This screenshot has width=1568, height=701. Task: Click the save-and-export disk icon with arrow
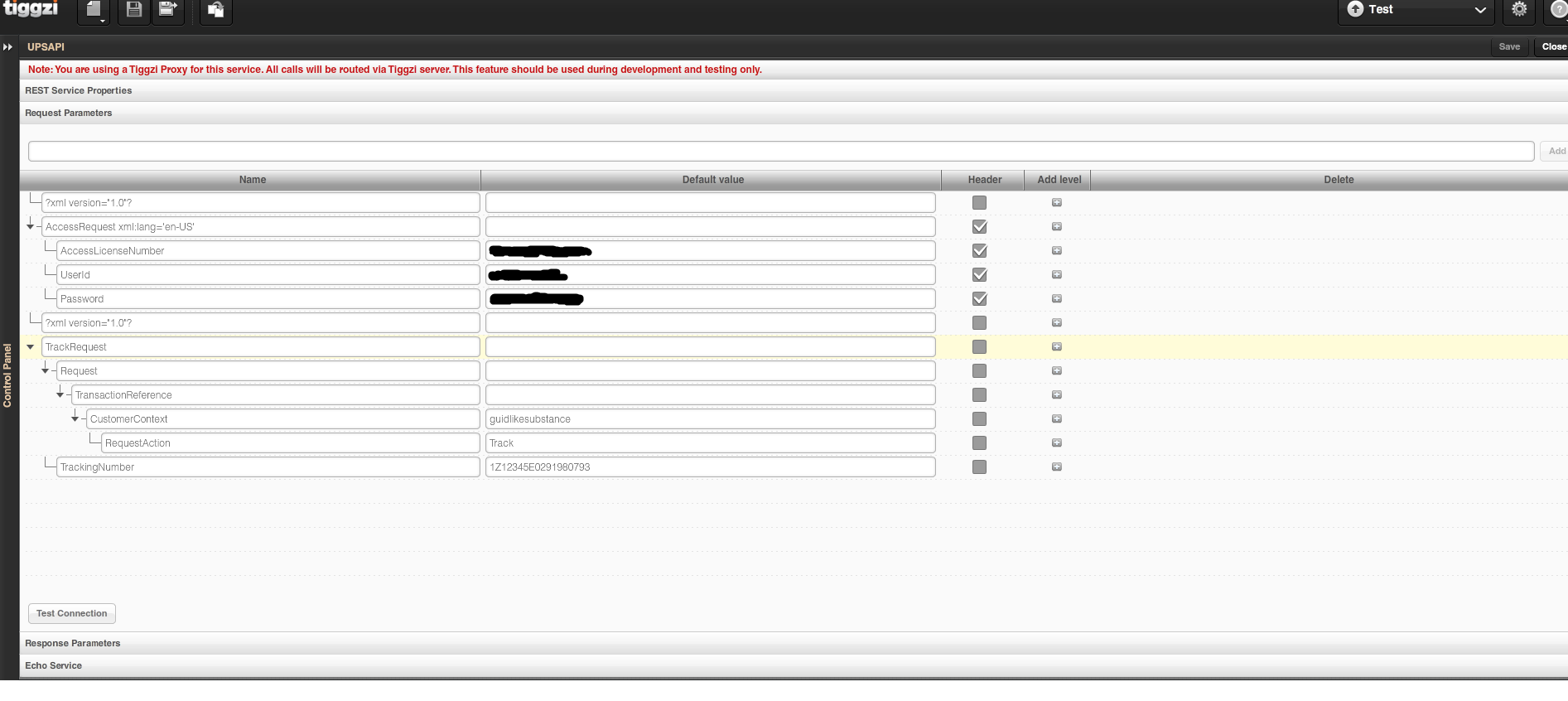coord(167,10)
